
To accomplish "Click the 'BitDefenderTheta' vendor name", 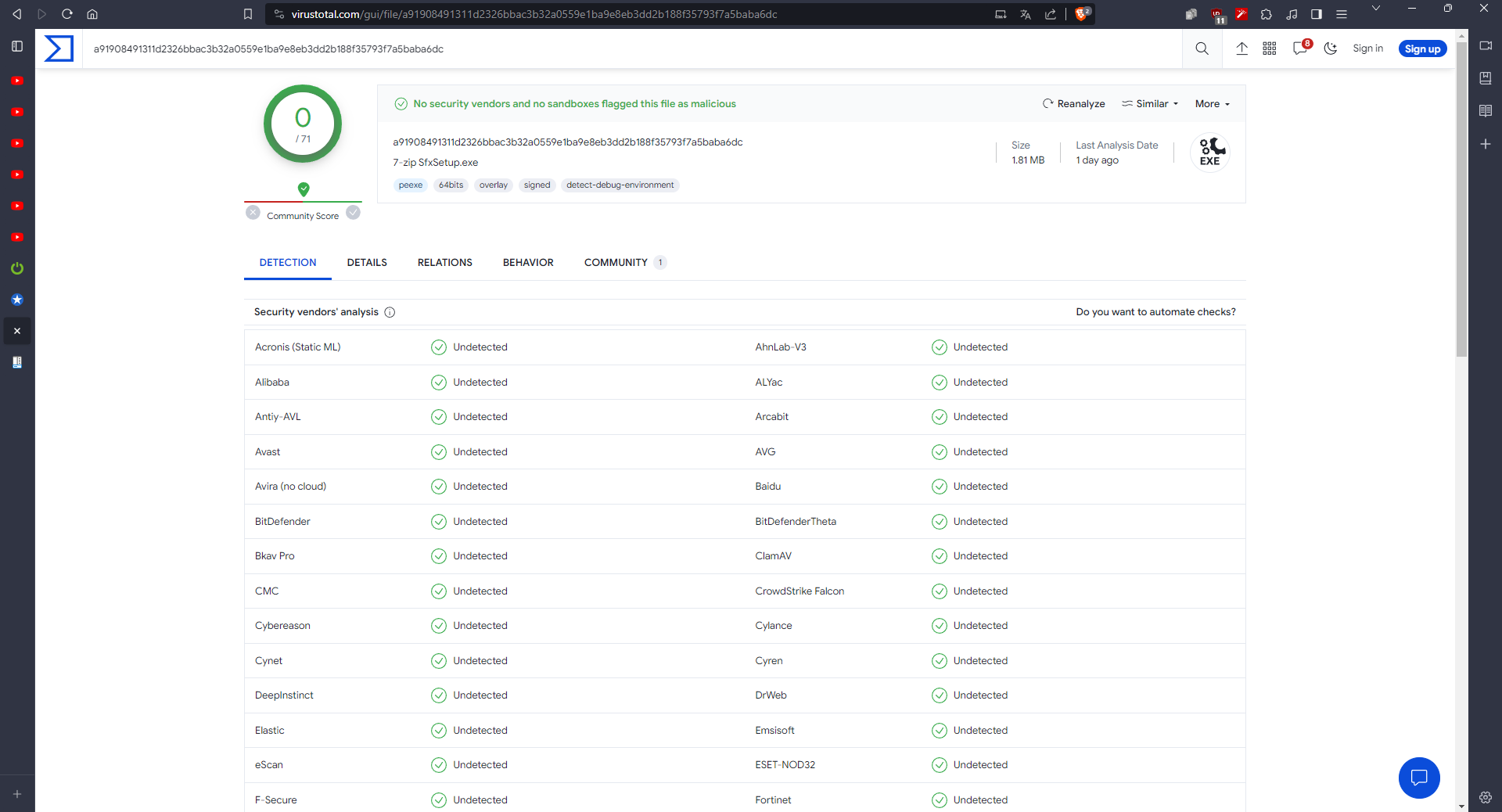I will pyautogui.click(x=796, y=522).
